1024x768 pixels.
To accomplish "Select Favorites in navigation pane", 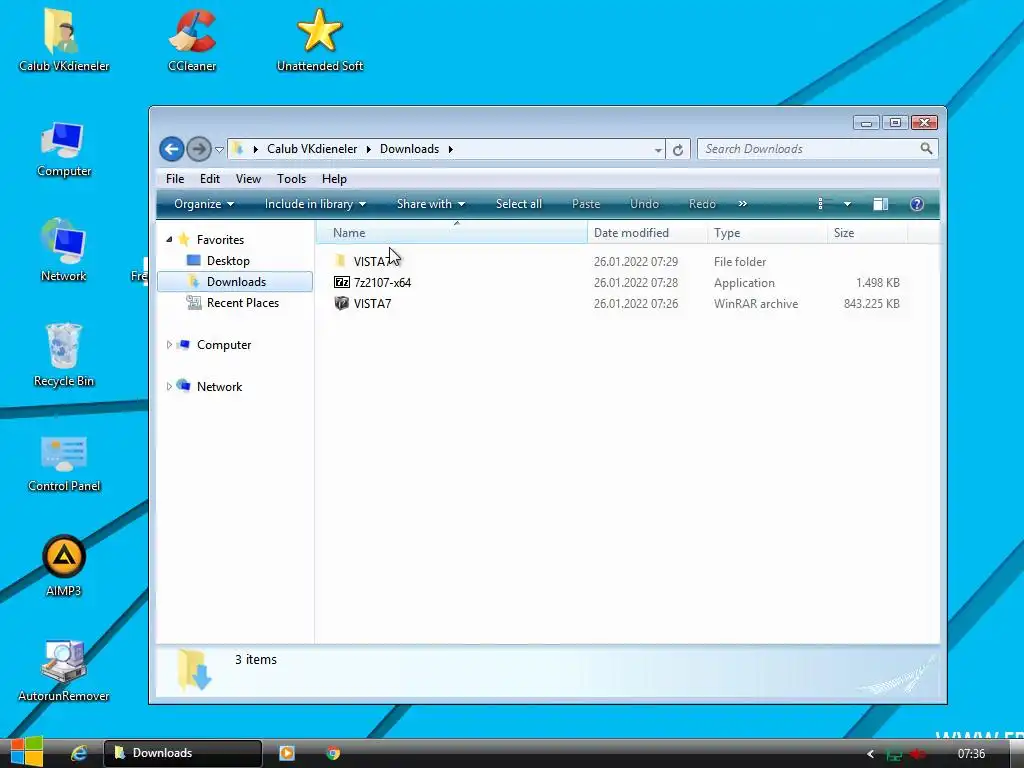I will [220, 240].
